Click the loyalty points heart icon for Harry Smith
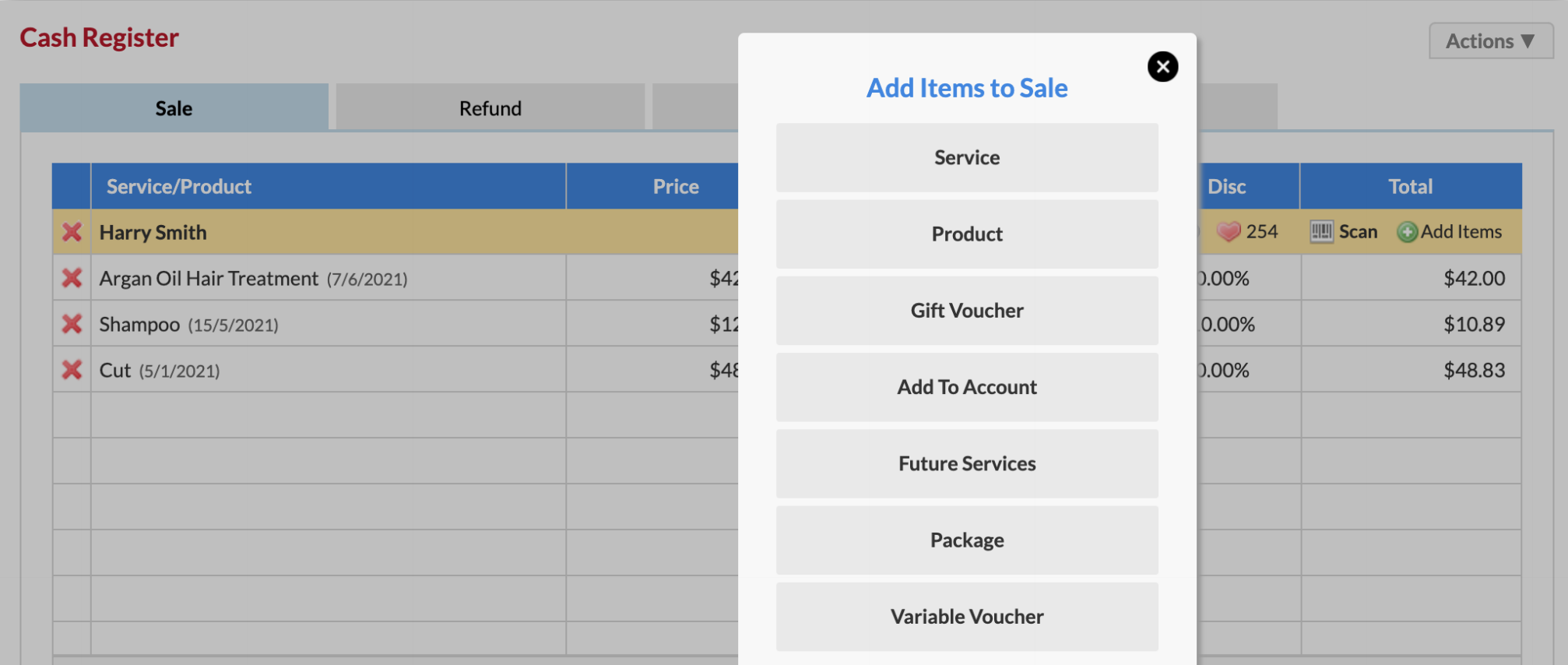 1229,231
